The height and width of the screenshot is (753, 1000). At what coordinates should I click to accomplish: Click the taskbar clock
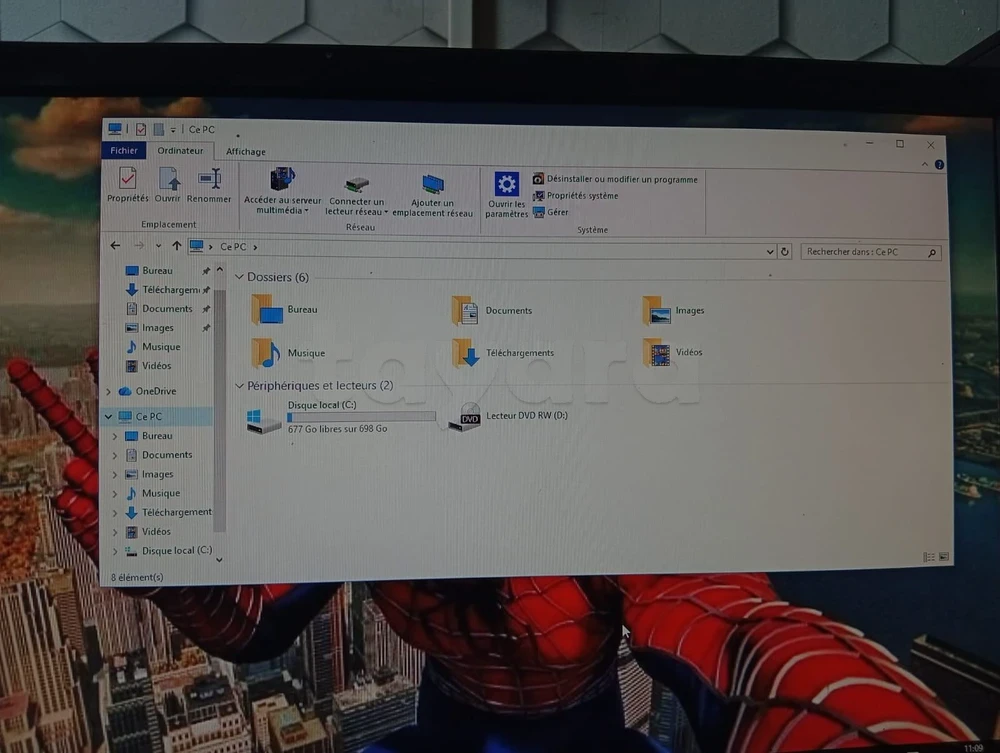tap(973, 748)
